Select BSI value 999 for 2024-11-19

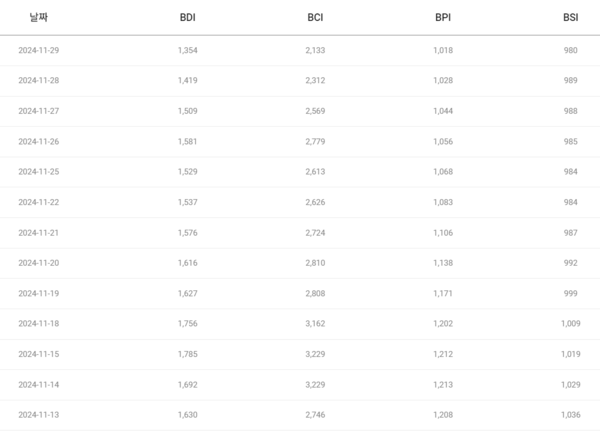coord(571,294)
